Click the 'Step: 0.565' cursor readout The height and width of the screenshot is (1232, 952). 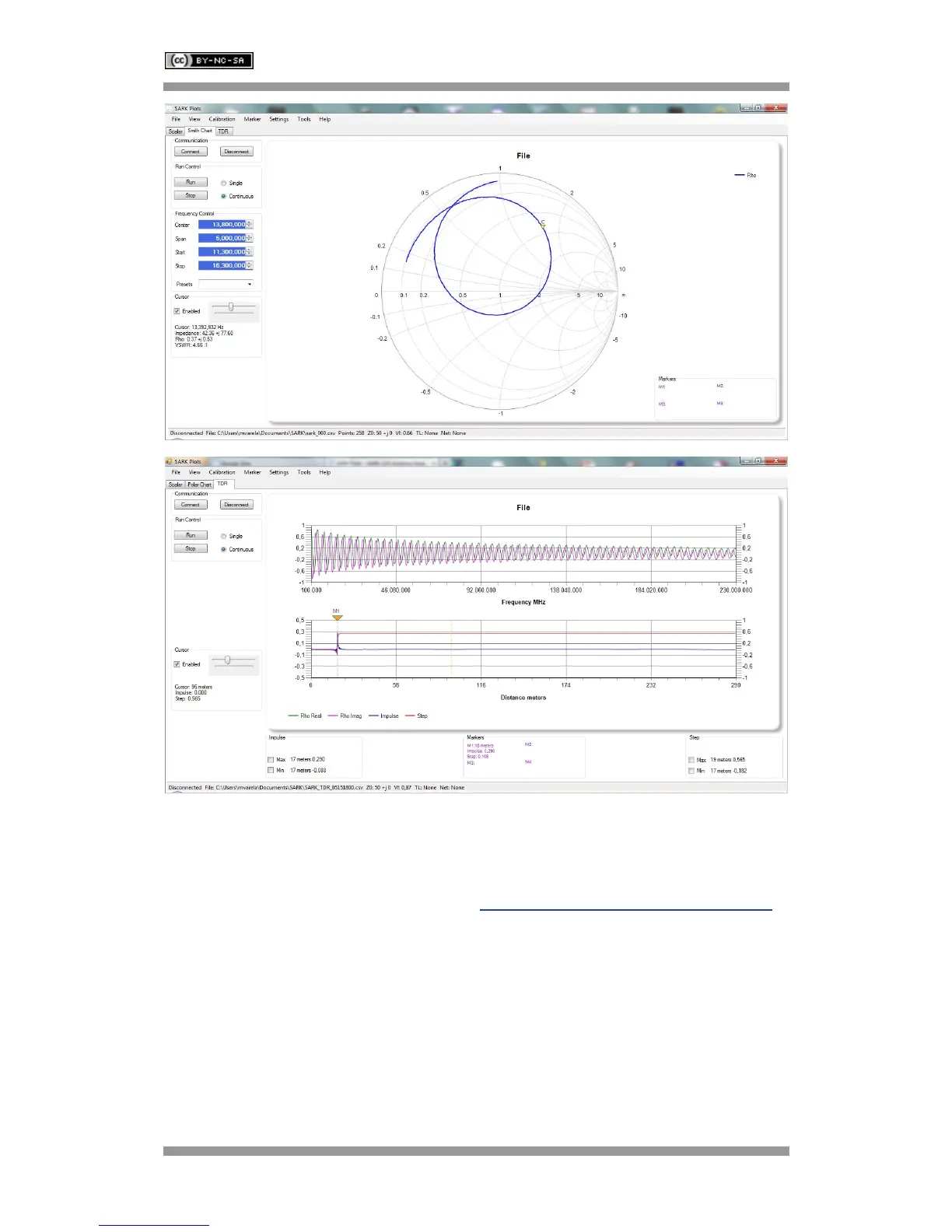pos(187,698)
